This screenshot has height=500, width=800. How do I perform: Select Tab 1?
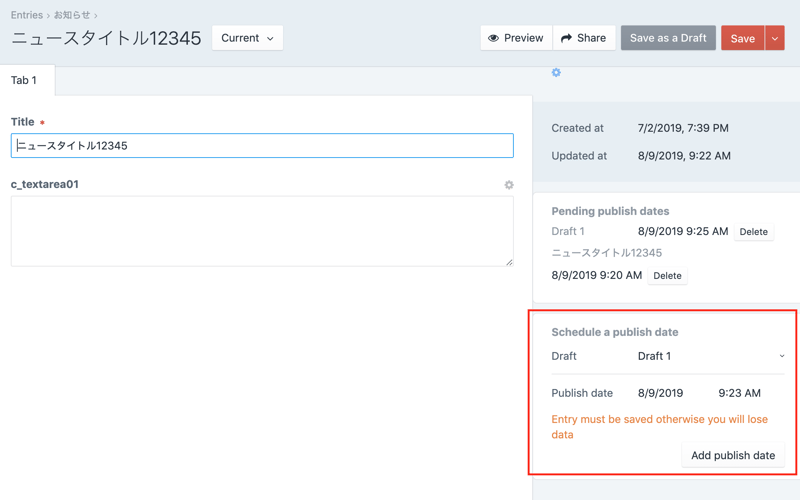pos(24,81)
